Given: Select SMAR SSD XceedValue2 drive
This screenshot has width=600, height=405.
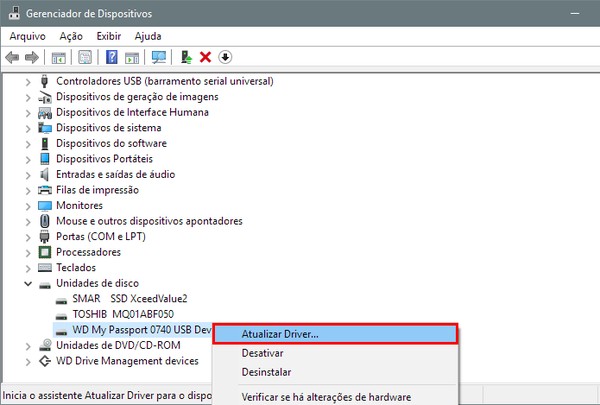Looking at the screenshot, I should tap(130, 299).
